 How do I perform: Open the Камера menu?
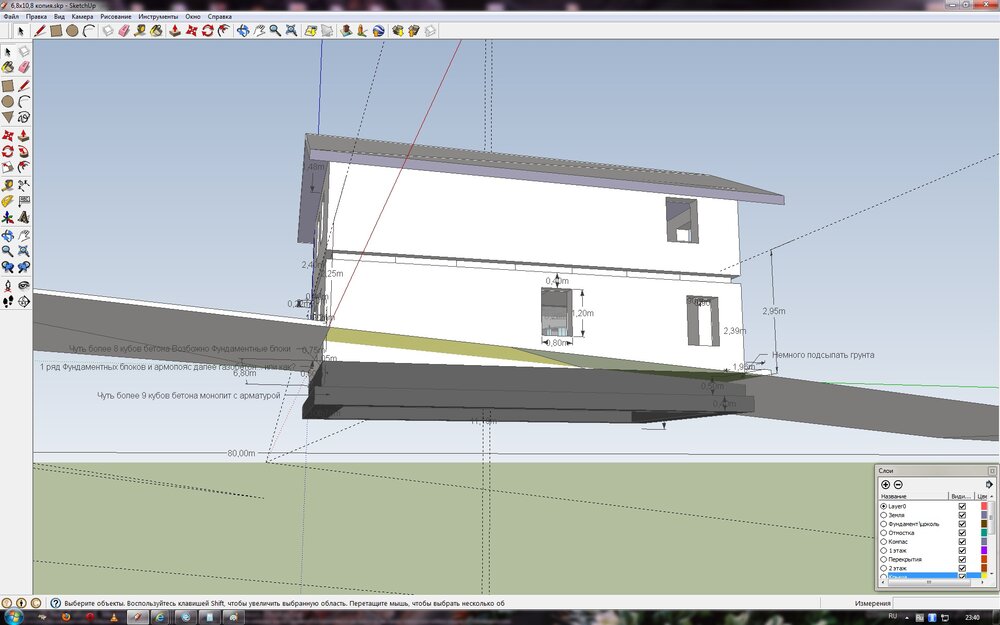pos(82,17)
